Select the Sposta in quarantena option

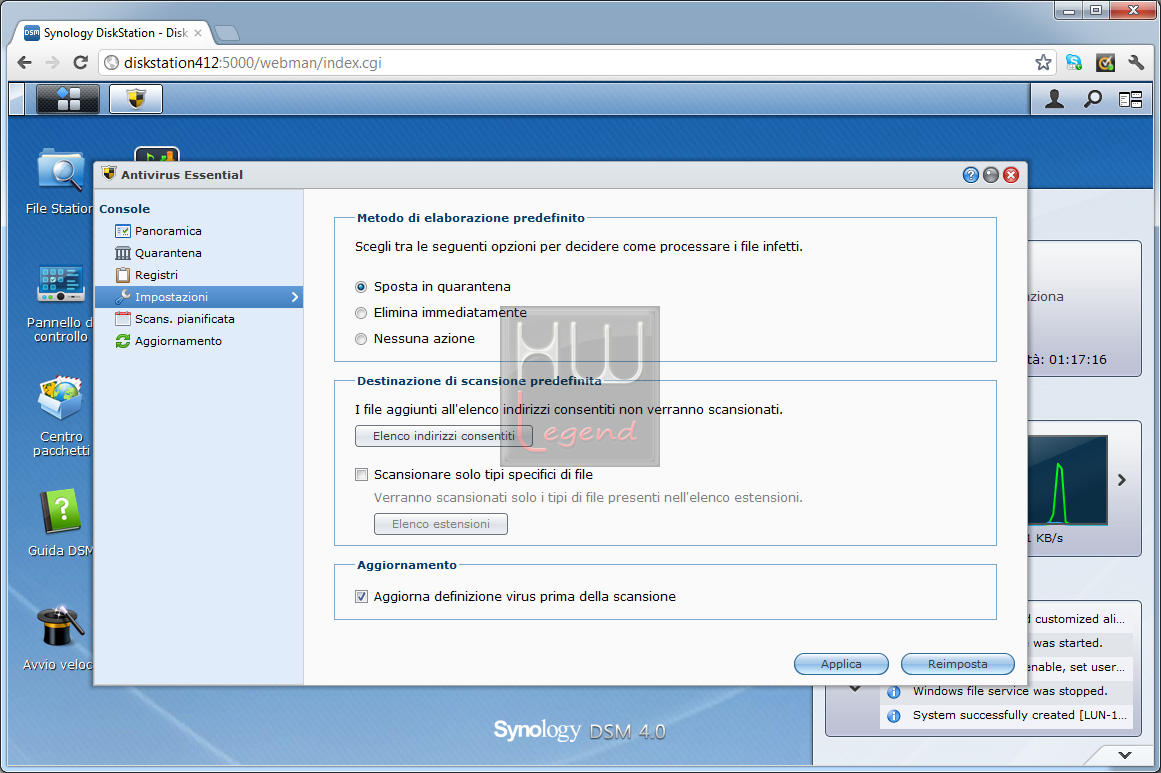coord(361,287)
